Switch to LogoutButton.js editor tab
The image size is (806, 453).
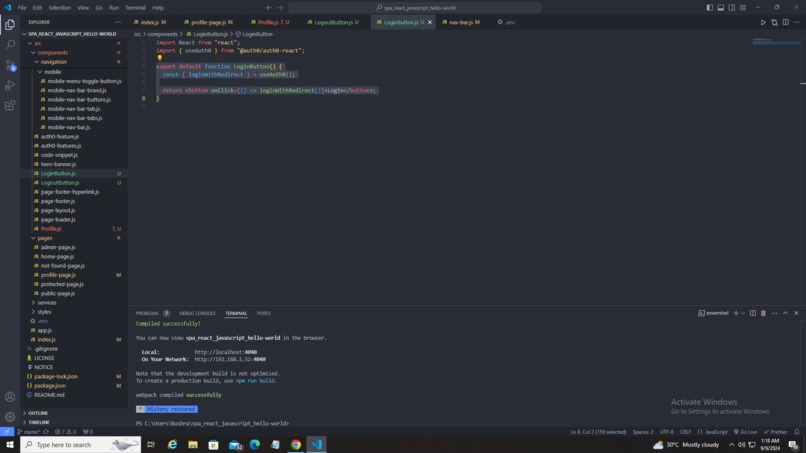(333, 22)
